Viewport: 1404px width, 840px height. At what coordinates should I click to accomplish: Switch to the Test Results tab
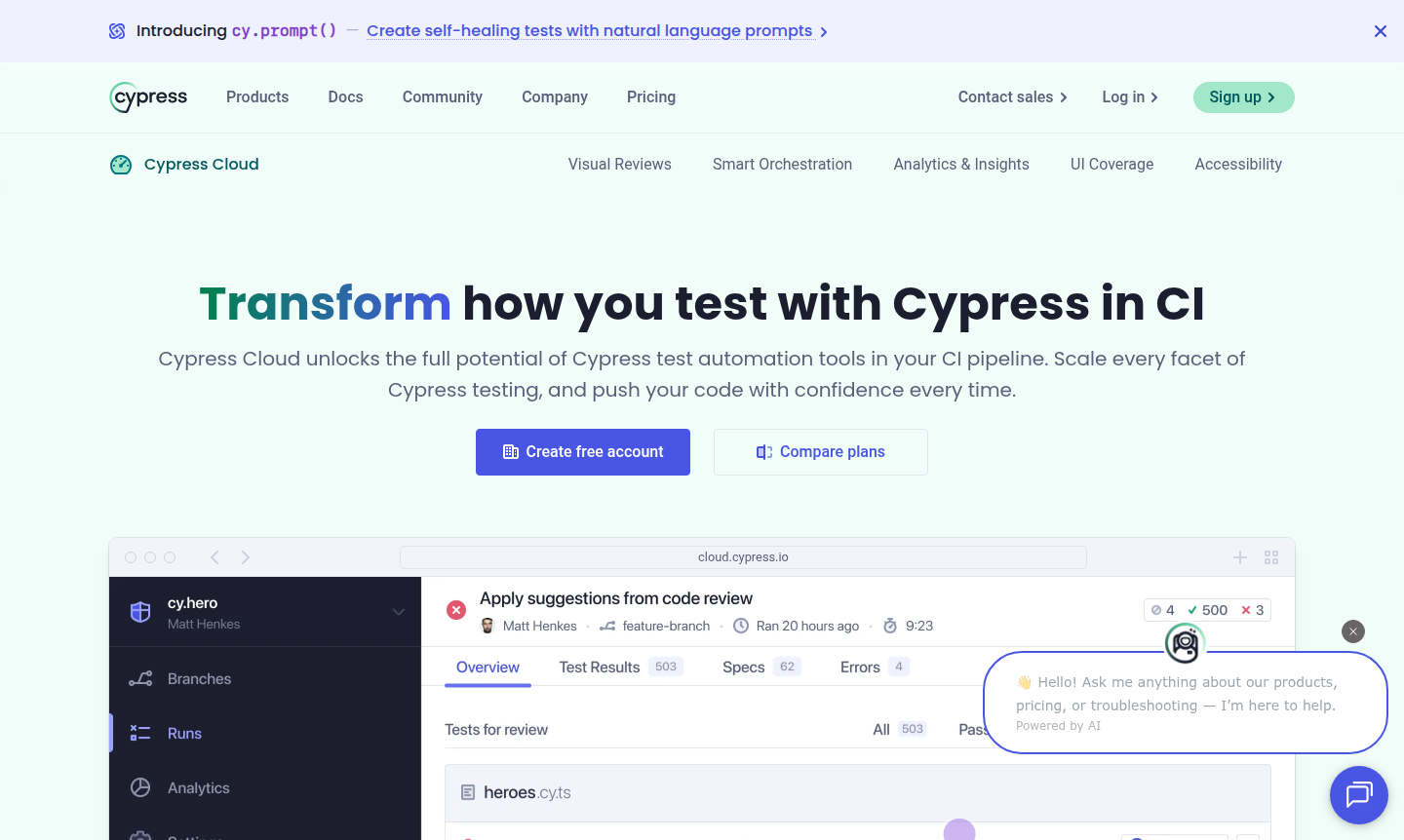coord(599,667)
